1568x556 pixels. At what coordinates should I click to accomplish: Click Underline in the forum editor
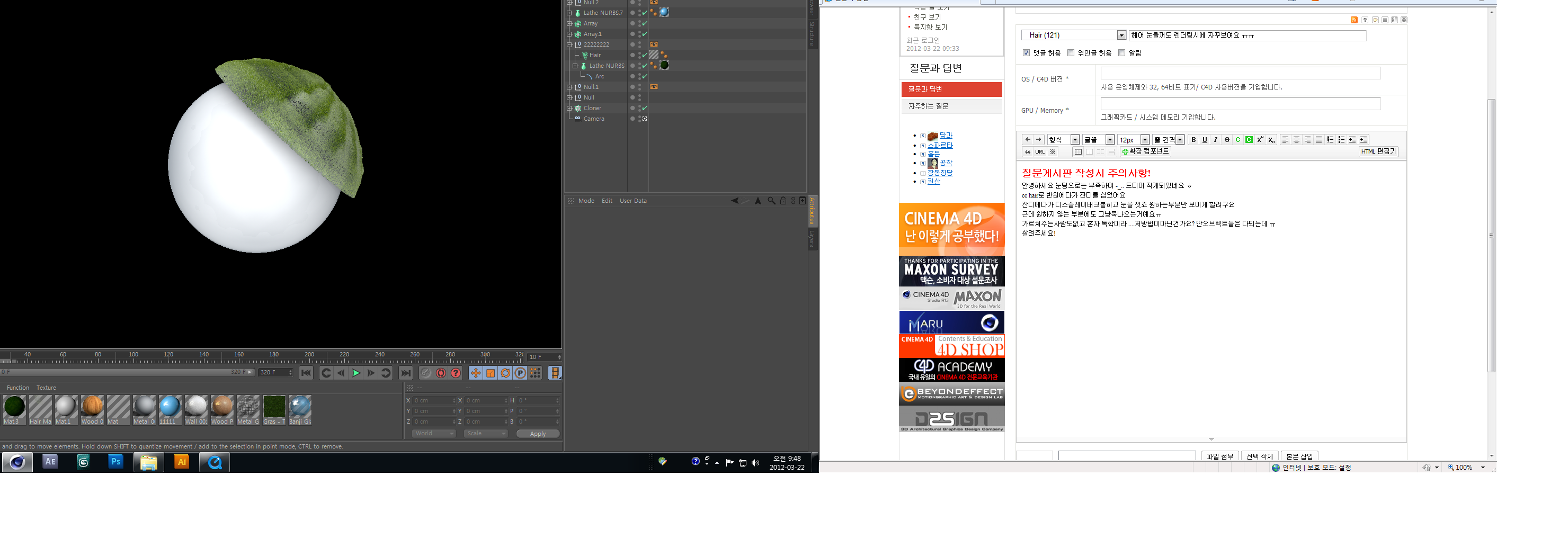pos(1205,140)
